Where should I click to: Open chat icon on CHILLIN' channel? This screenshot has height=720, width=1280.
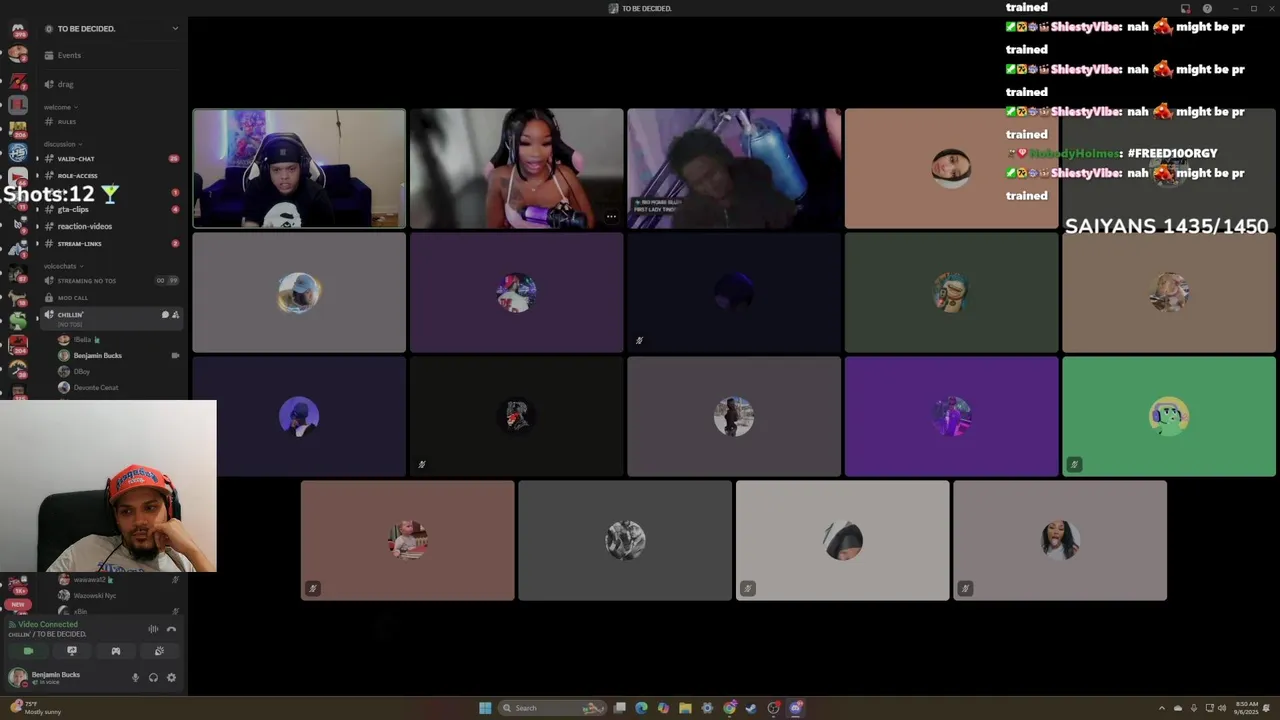tap(165, 315)
